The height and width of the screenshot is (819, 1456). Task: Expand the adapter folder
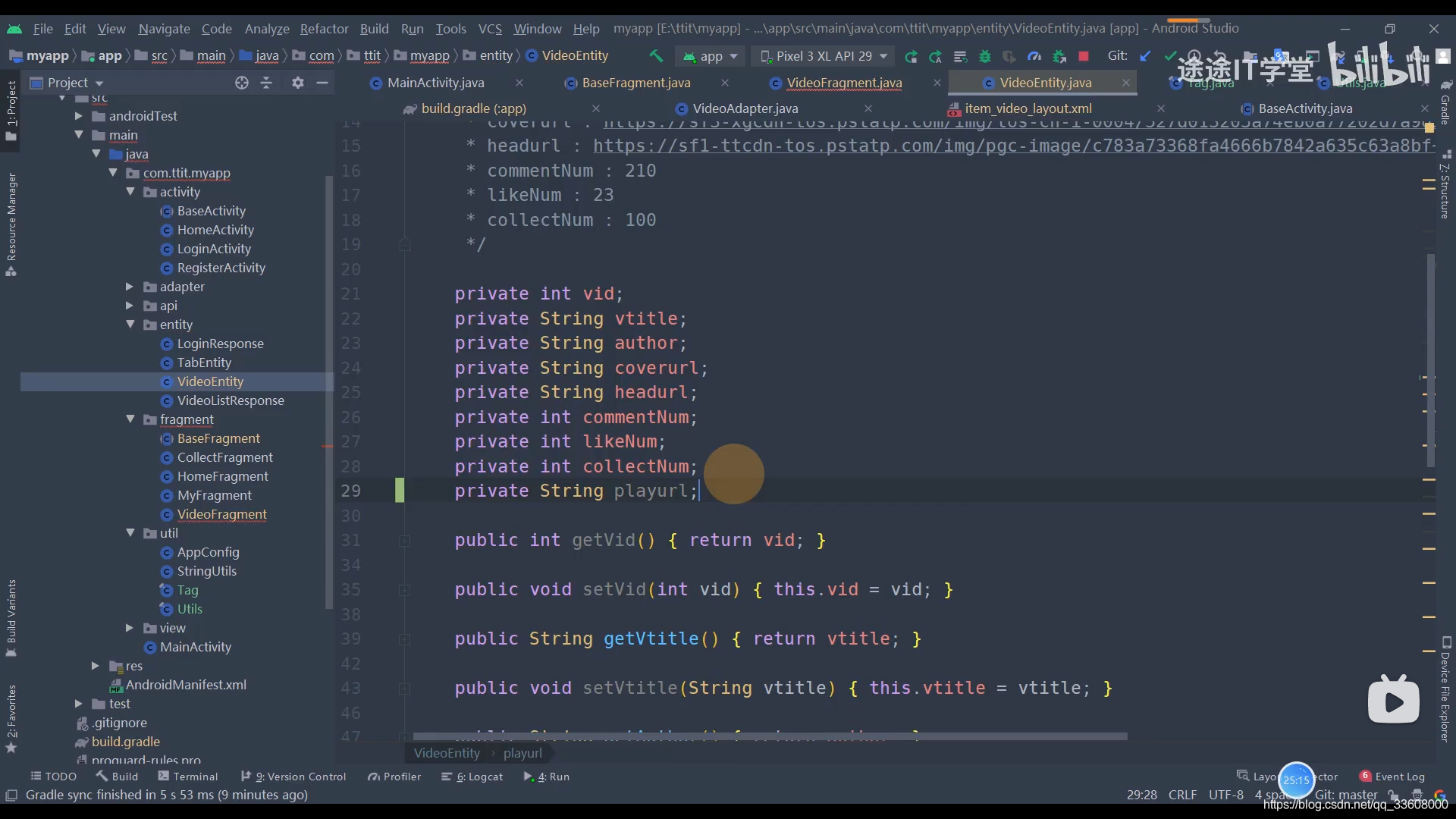(130, 287)
